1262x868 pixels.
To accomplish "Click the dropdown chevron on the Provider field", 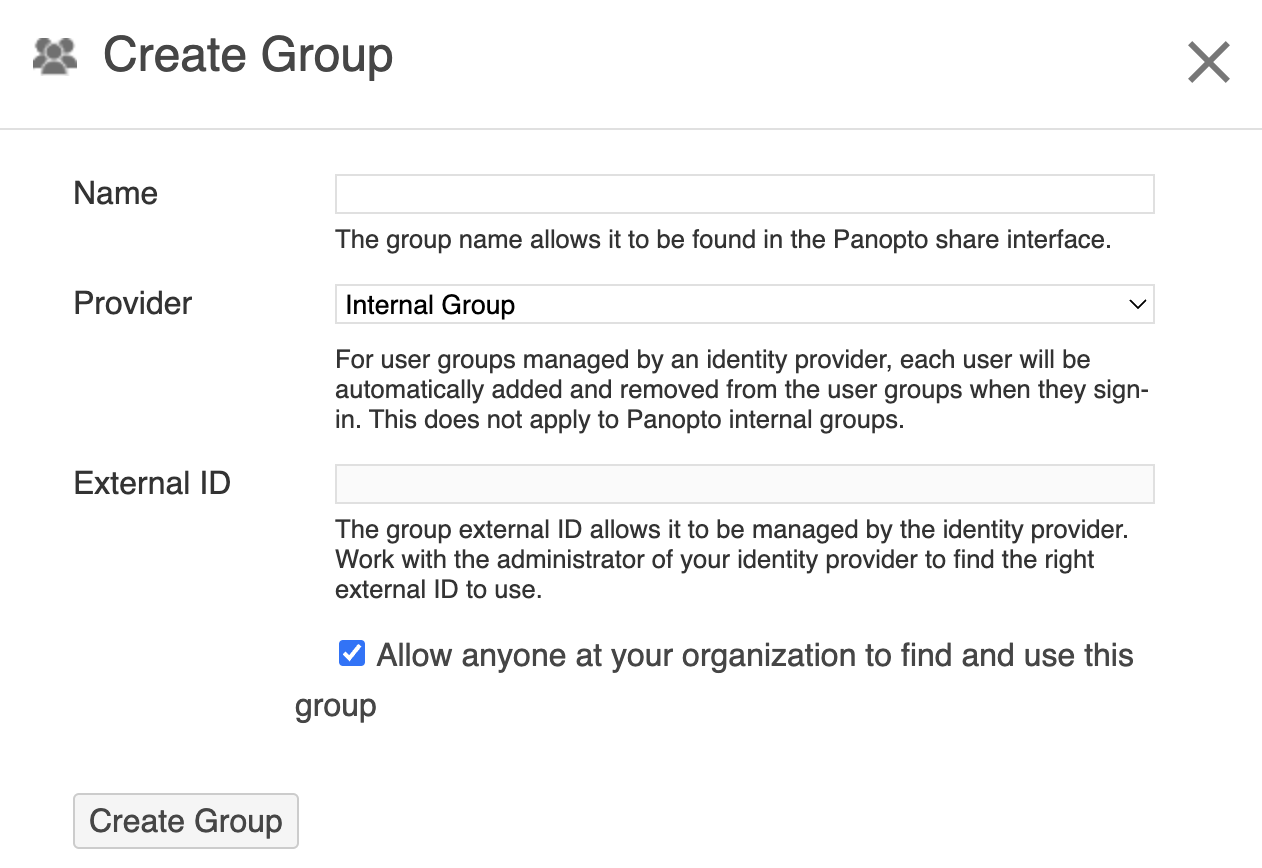I will [1137, 304].
